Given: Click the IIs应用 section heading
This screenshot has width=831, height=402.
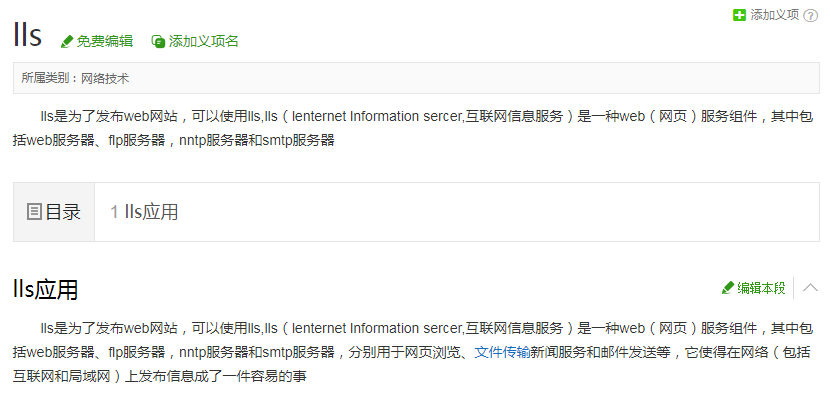Looking at the screenshot, I should pos(46,290).
